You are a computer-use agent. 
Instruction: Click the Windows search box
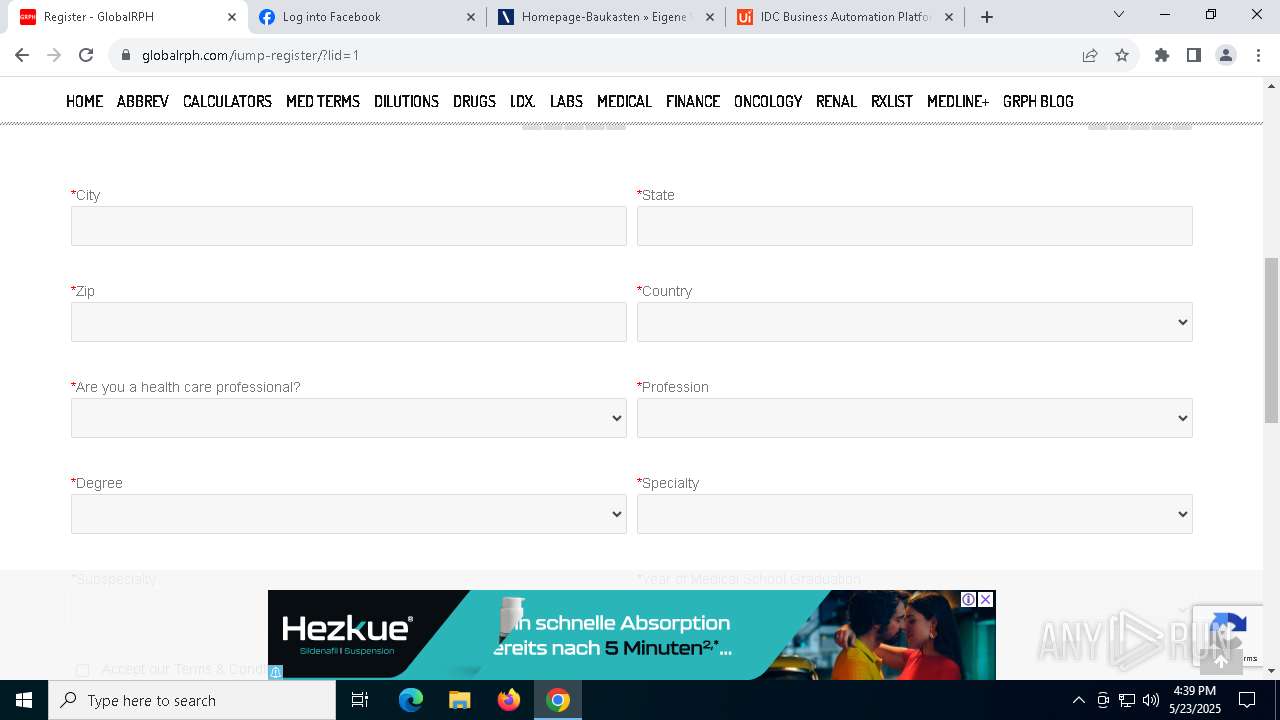[x=192, y=700]
